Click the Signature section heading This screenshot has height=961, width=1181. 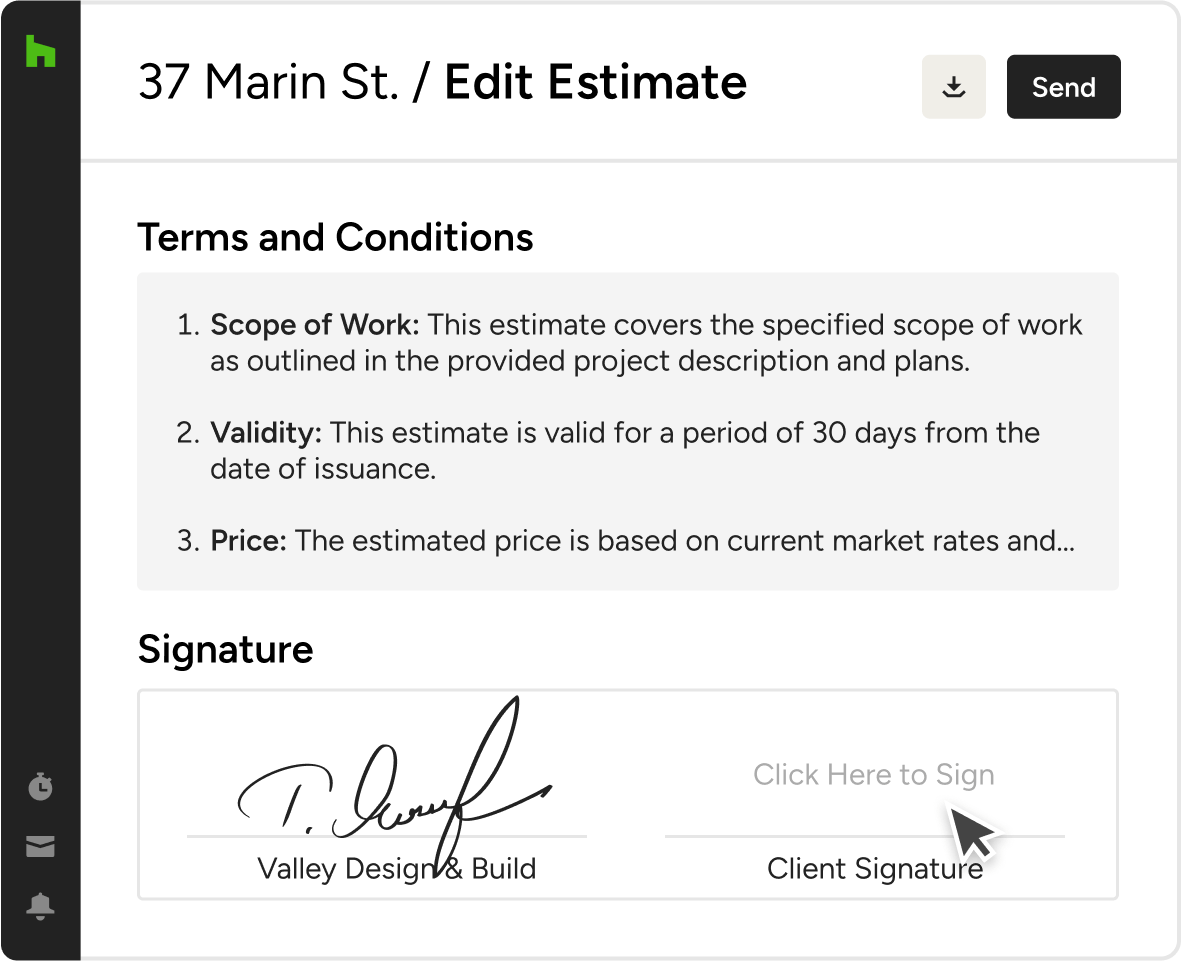coord(225,649)
